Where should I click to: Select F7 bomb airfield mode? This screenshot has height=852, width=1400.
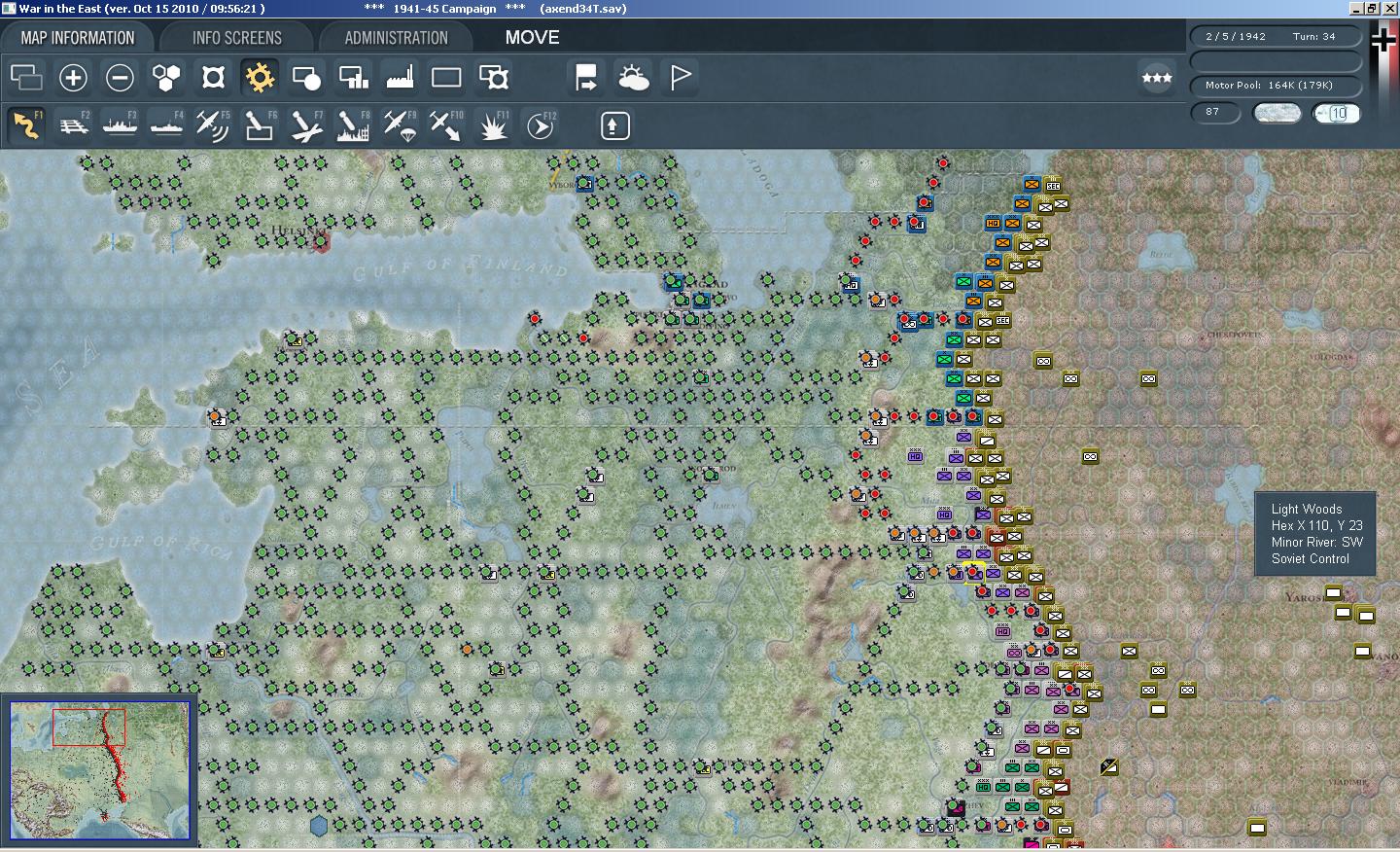click(306, 125)
